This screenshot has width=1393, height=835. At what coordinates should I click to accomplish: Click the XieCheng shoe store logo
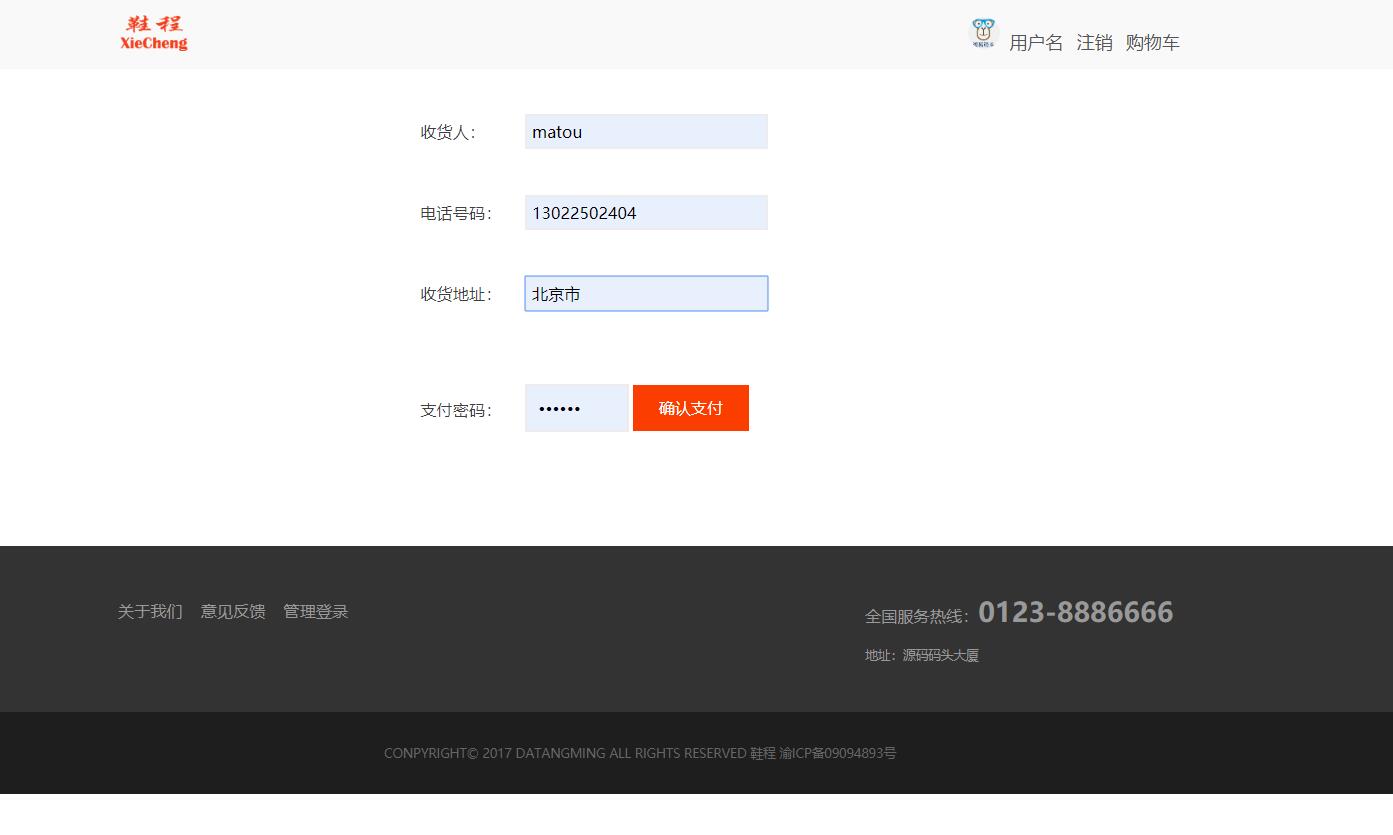[152, 33]
